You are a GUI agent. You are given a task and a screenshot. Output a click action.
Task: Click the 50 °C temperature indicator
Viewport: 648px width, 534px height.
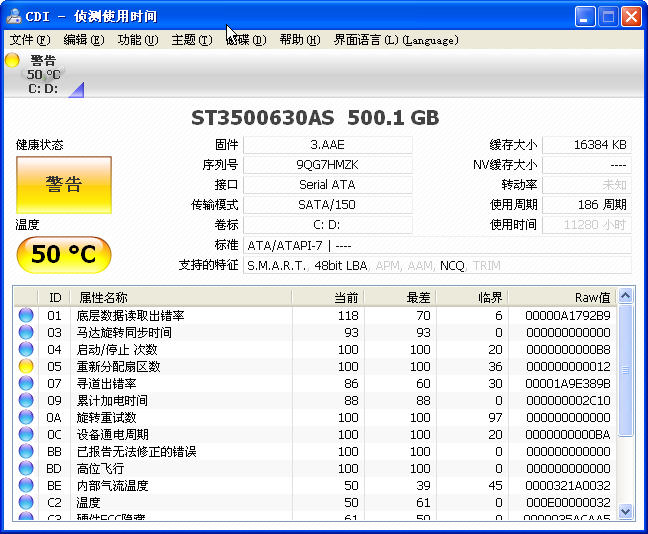point(63,254)
